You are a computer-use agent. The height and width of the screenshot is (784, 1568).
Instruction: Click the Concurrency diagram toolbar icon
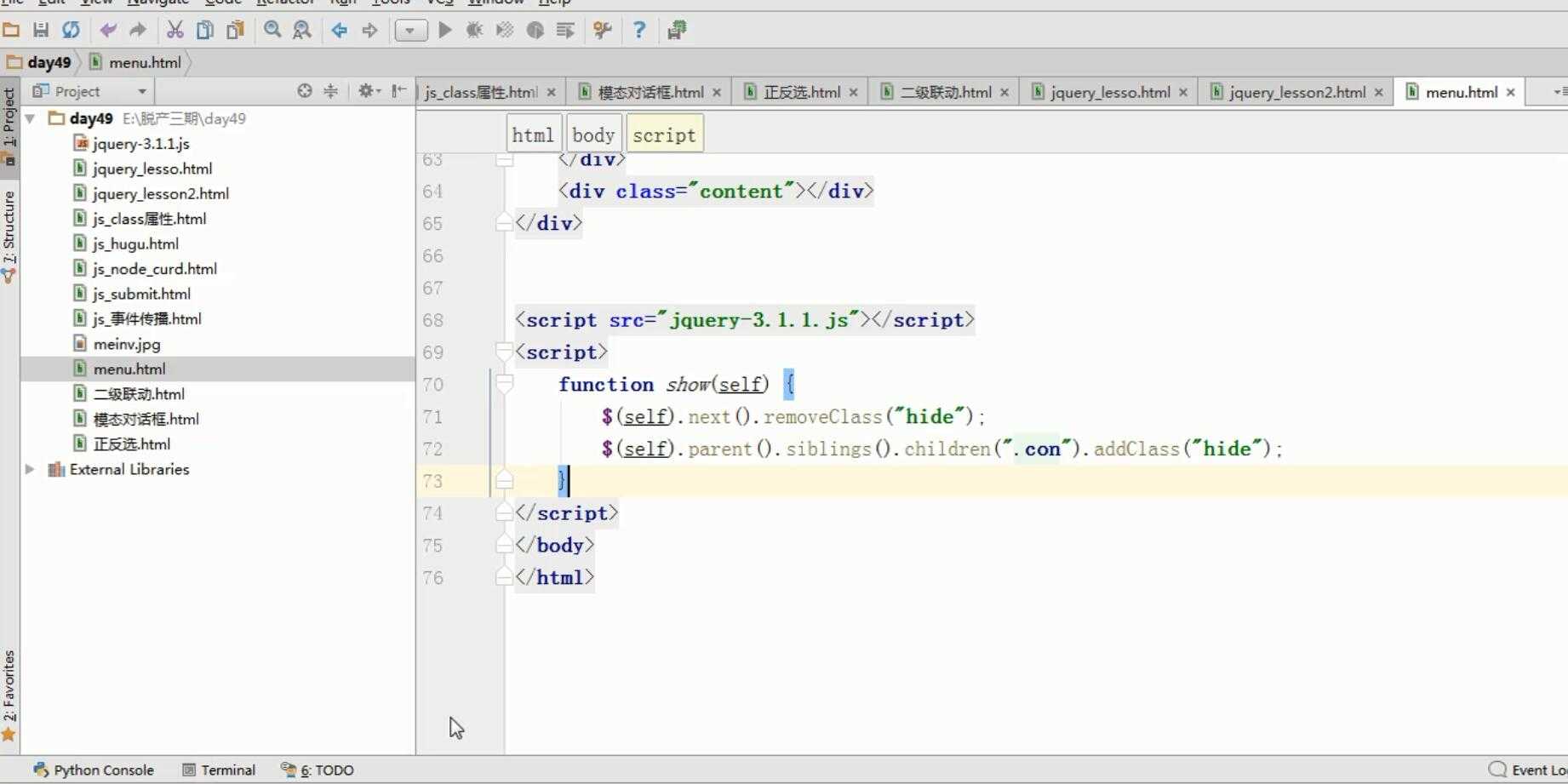564,31
